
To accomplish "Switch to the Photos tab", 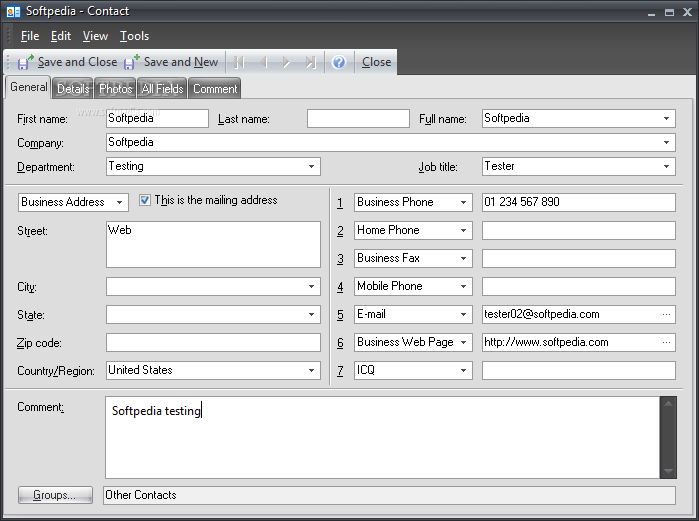I will tap(115, 89).
